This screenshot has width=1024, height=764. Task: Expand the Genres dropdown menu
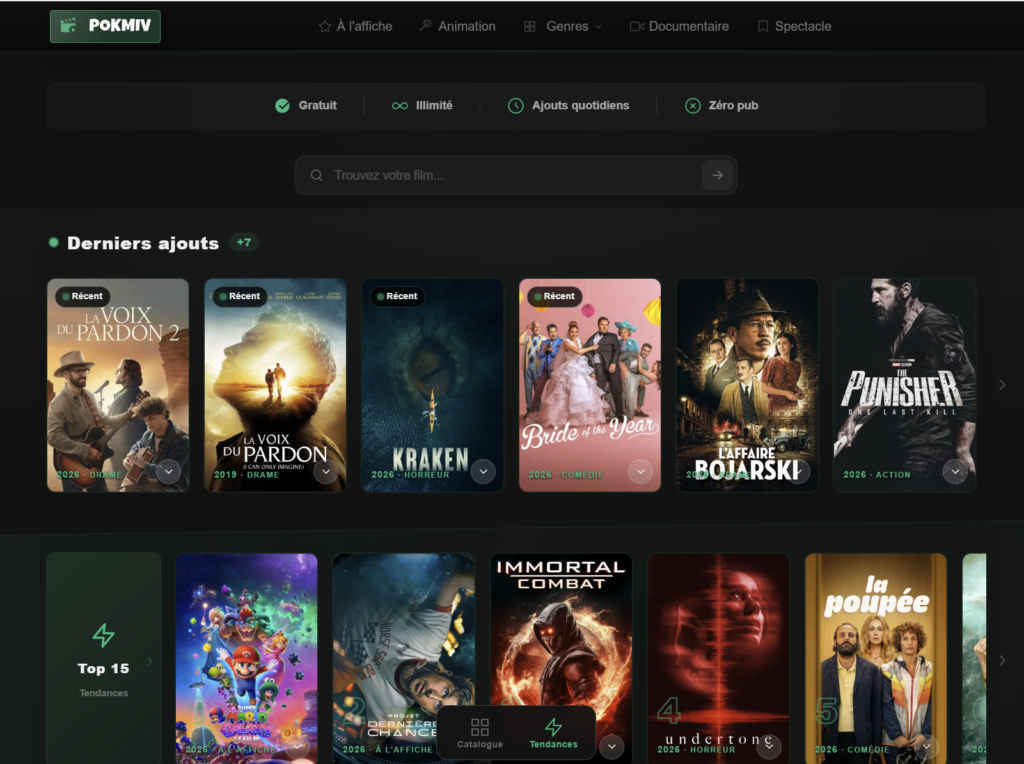point(563,26)
